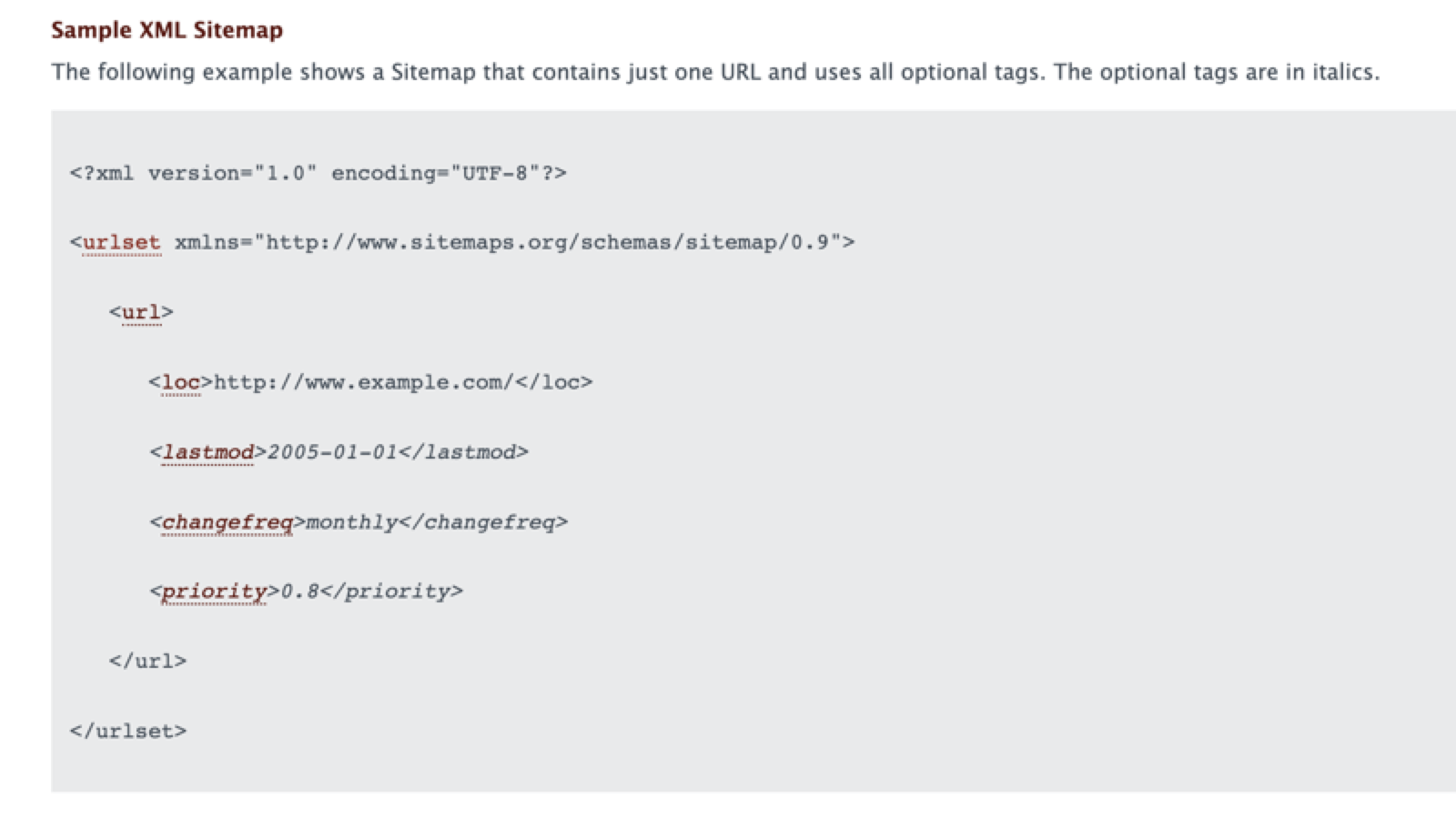Viewport: 1456px width, 819px height.
Task: Click the xml version declaration line
Action: [318, 173]
